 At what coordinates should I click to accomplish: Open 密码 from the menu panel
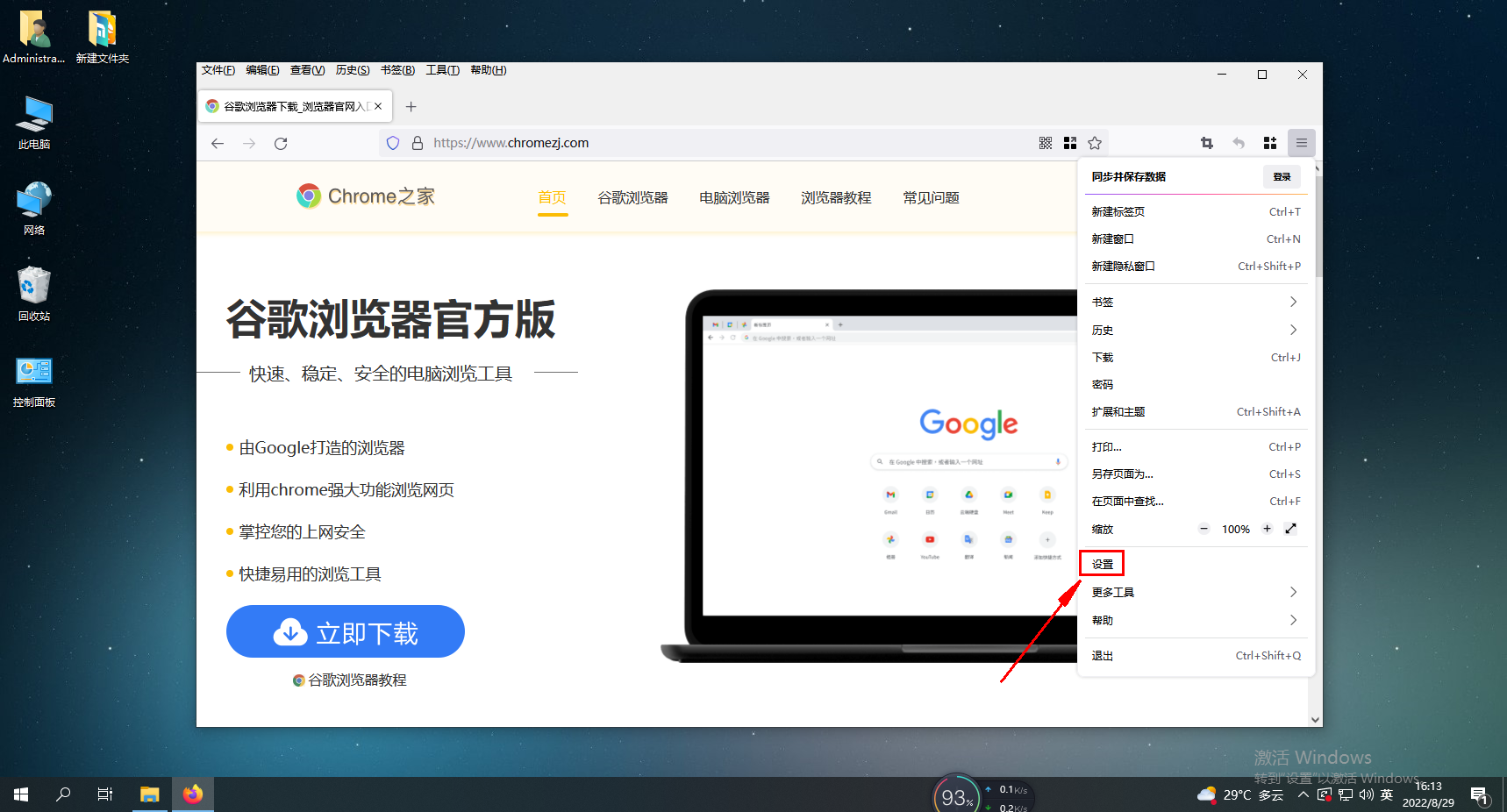(x=1196, y=384)
